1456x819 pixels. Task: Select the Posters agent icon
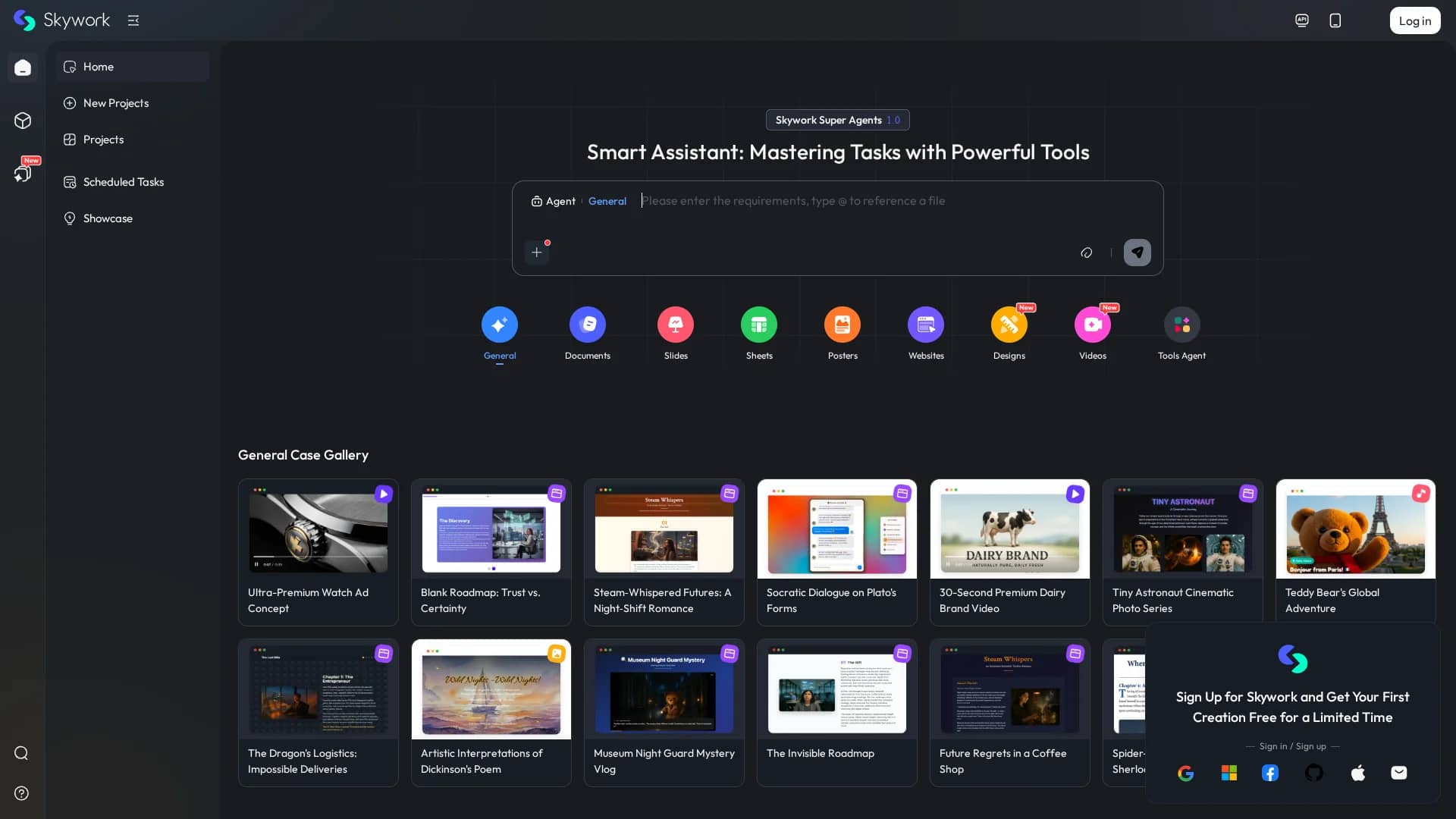tap(843, 325)
